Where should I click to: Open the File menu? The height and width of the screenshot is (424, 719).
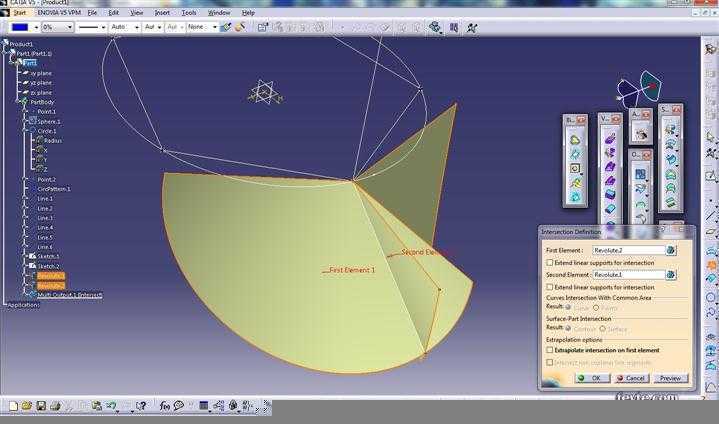[x=92, y=13]
